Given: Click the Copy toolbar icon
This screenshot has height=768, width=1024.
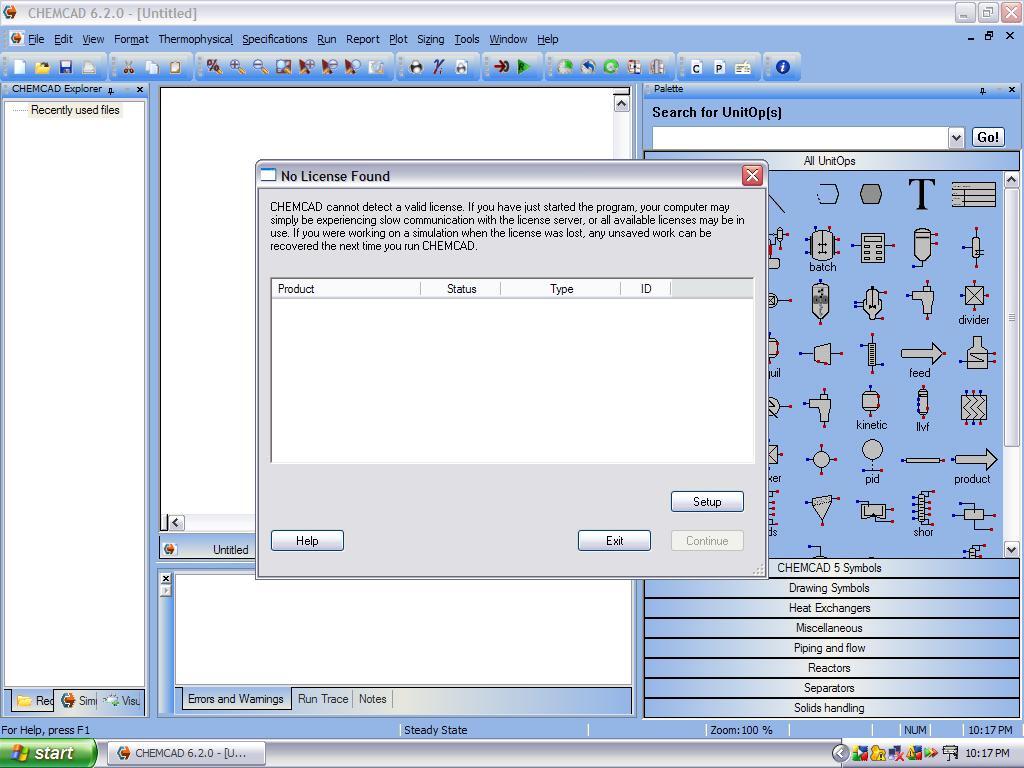Looking at the screenshot, I should (x=152, y=67).
